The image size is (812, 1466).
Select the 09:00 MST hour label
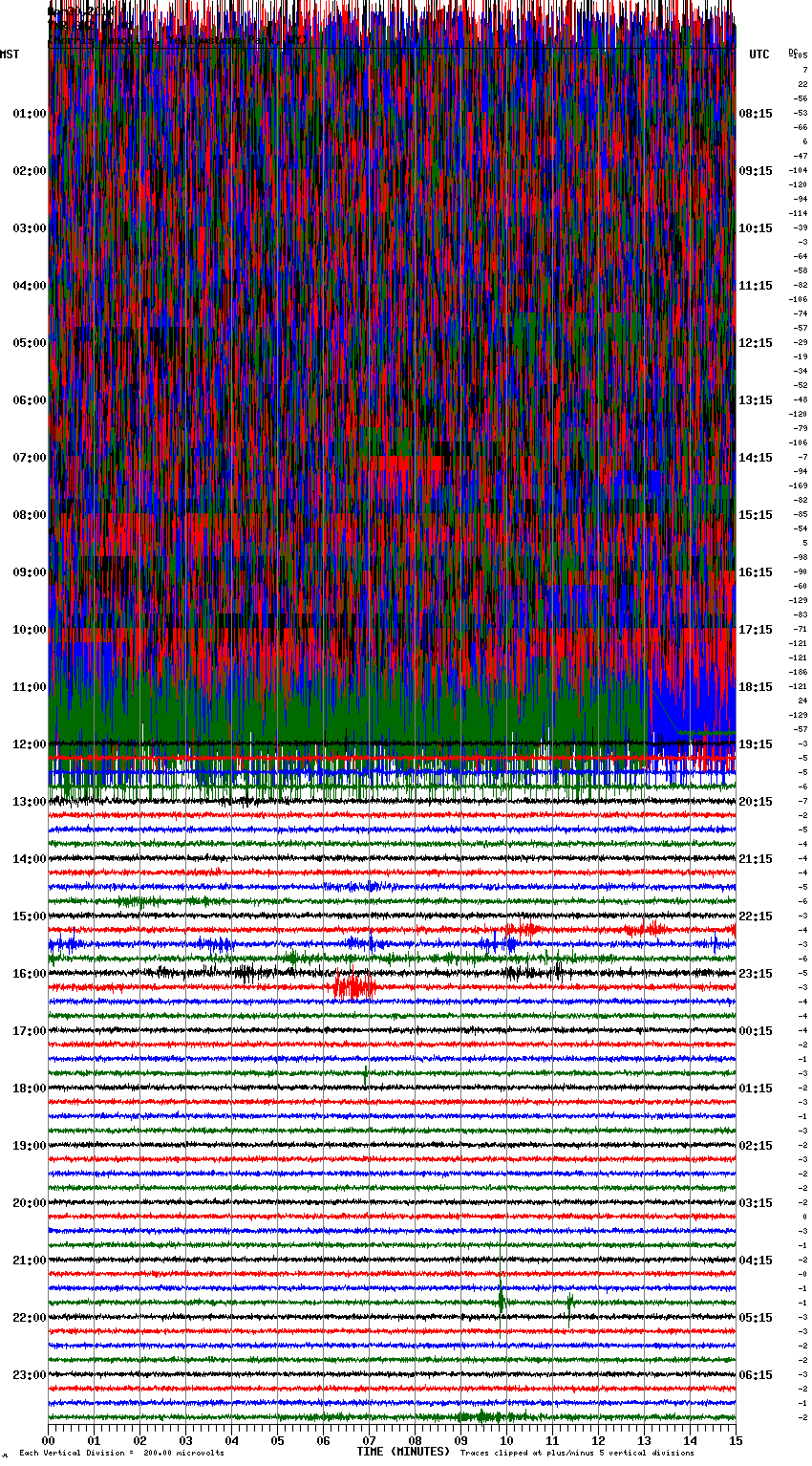[30, 572]
